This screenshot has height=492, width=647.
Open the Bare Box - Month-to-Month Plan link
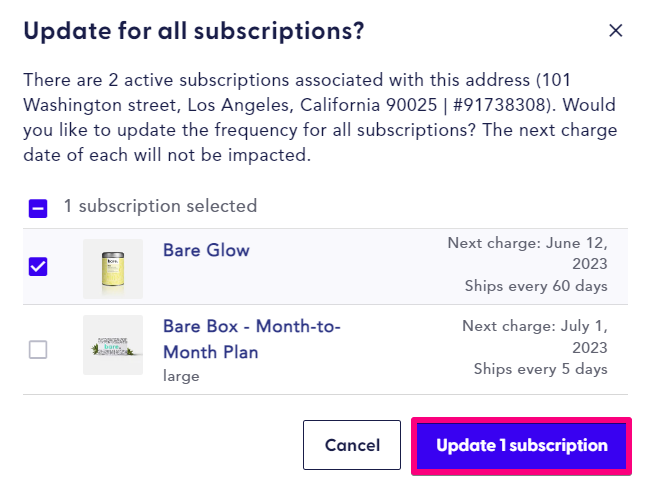click(x=252, y=339)
